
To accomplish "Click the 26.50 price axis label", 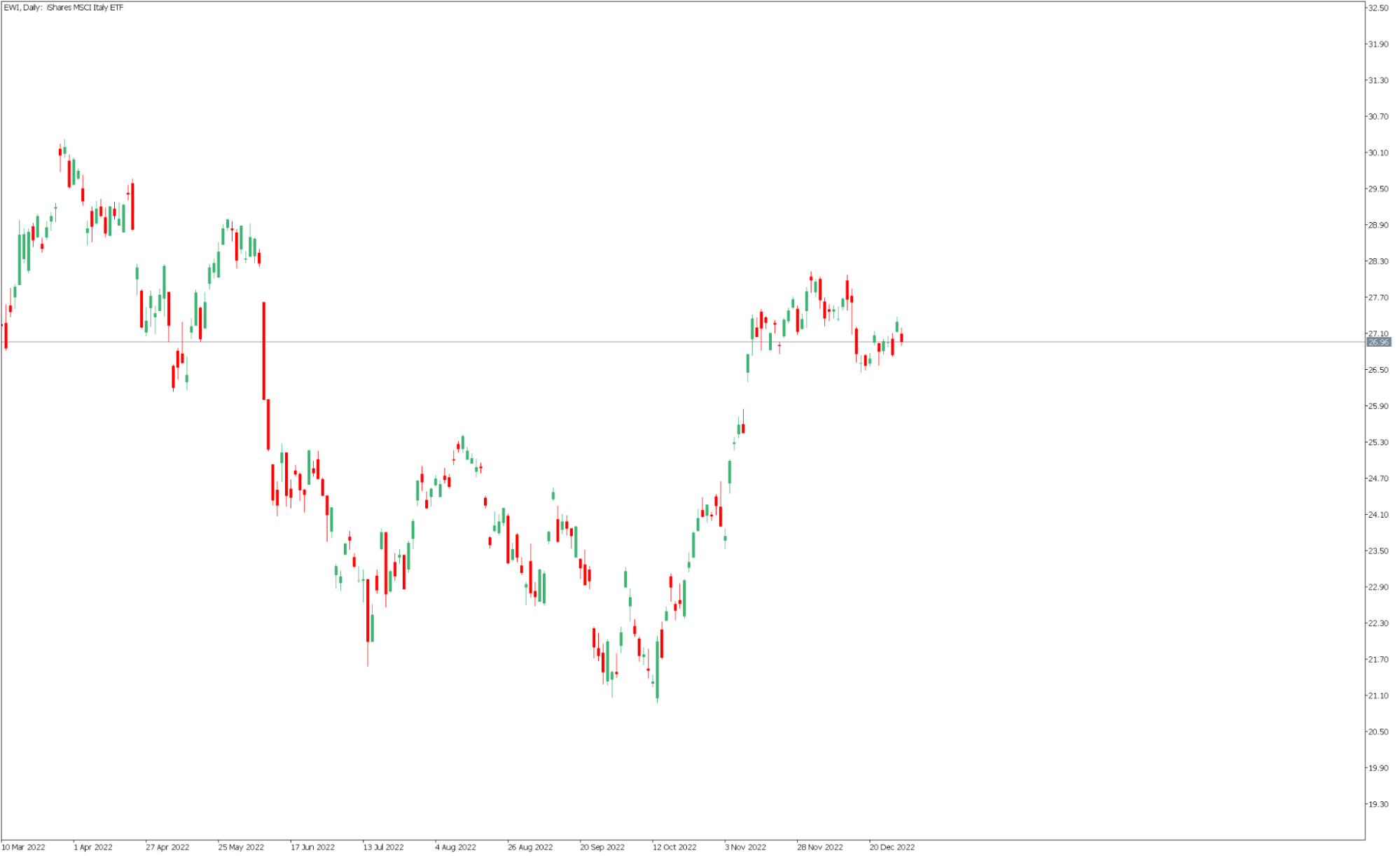I will tap(1378, 370).
